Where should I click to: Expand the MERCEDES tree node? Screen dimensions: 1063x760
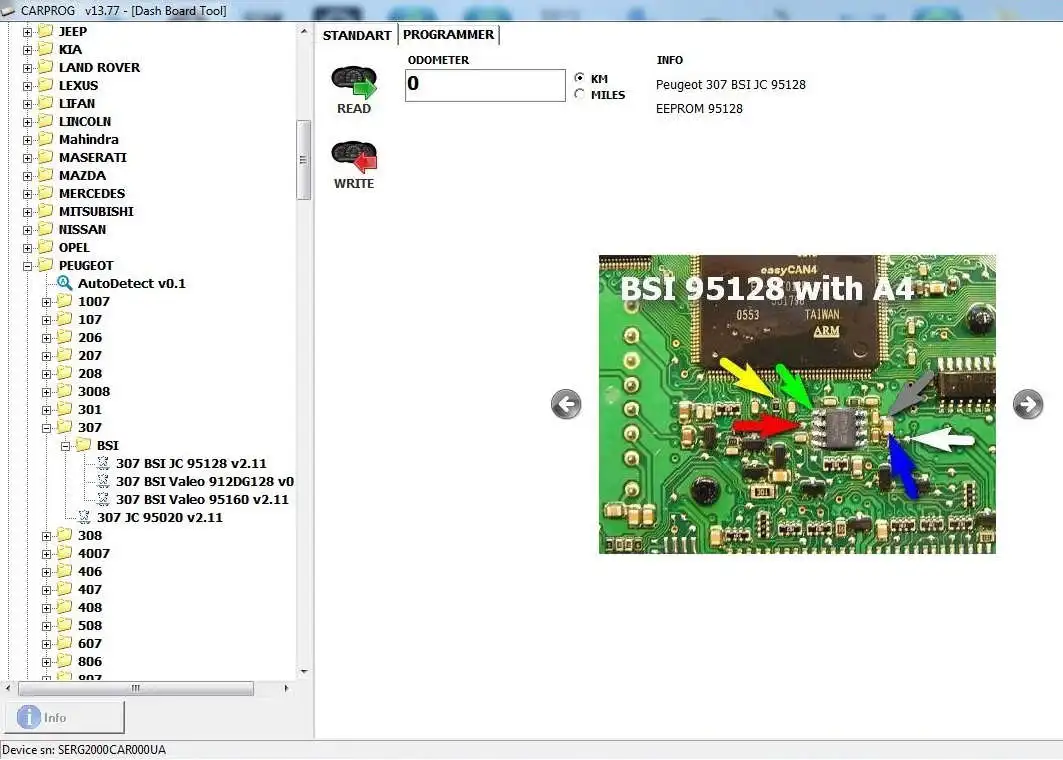coord(27,194)
